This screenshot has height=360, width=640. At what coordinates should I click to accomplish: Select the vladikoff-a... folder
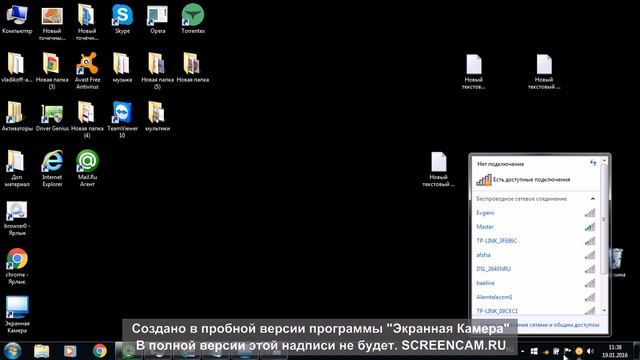(17, 68)
